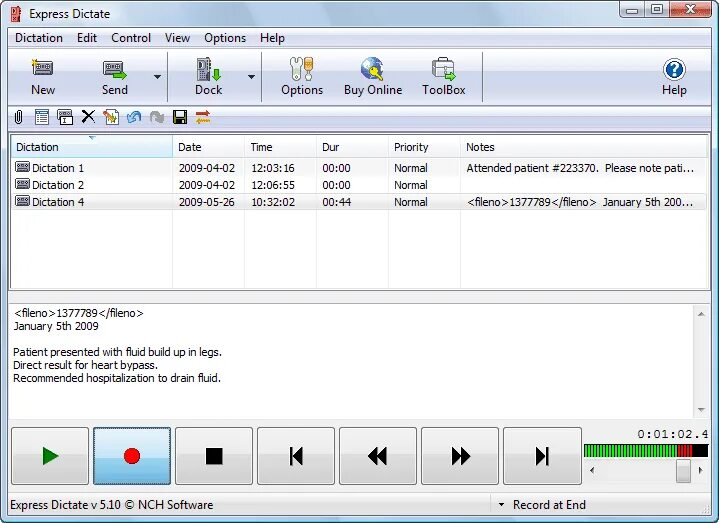Click the cassette icon beside Dictation 4
Screen dimensions: 719x523
(22, 201)
